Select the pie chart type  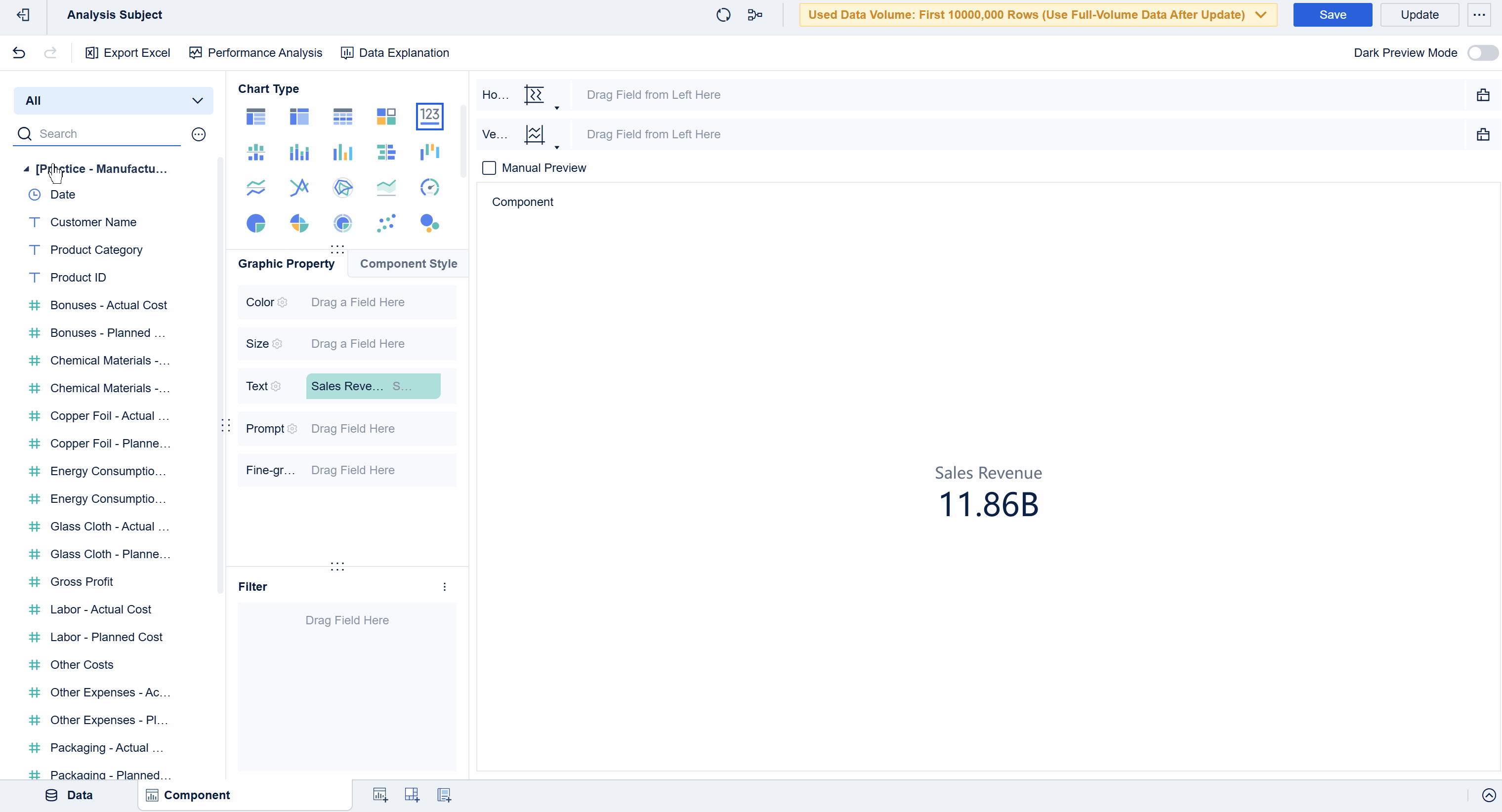pos(255,223)
